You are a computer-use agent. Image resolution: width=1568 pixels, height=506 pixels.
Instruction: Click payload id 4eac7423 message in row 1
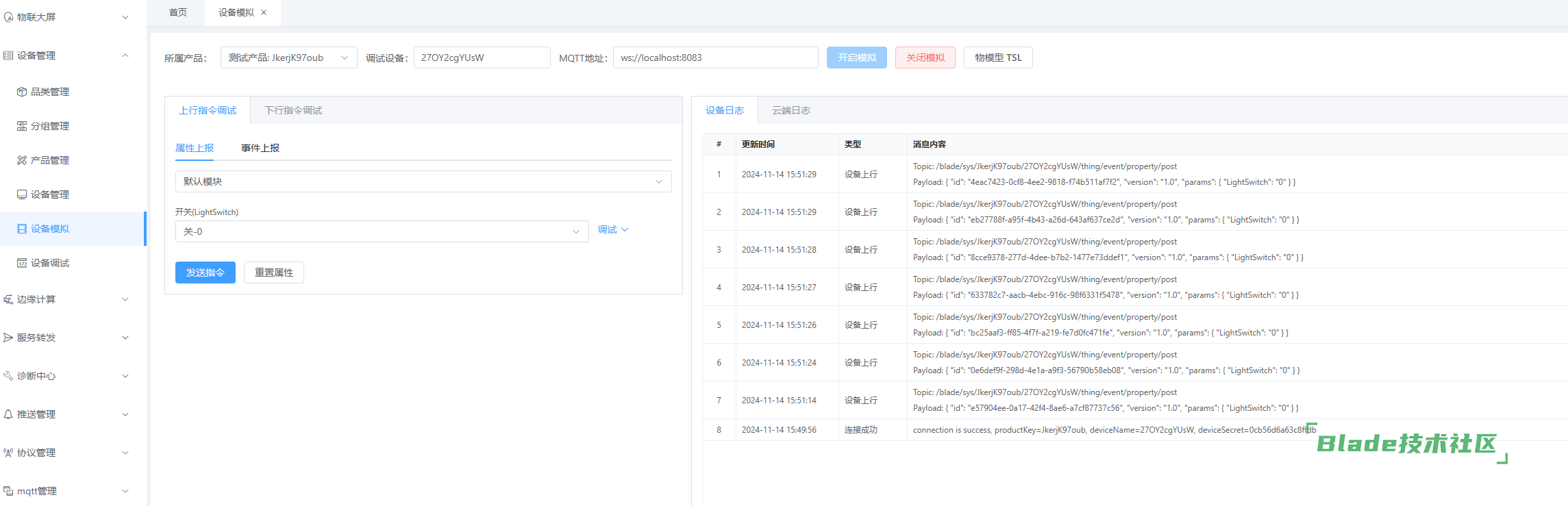(1104, 182)
